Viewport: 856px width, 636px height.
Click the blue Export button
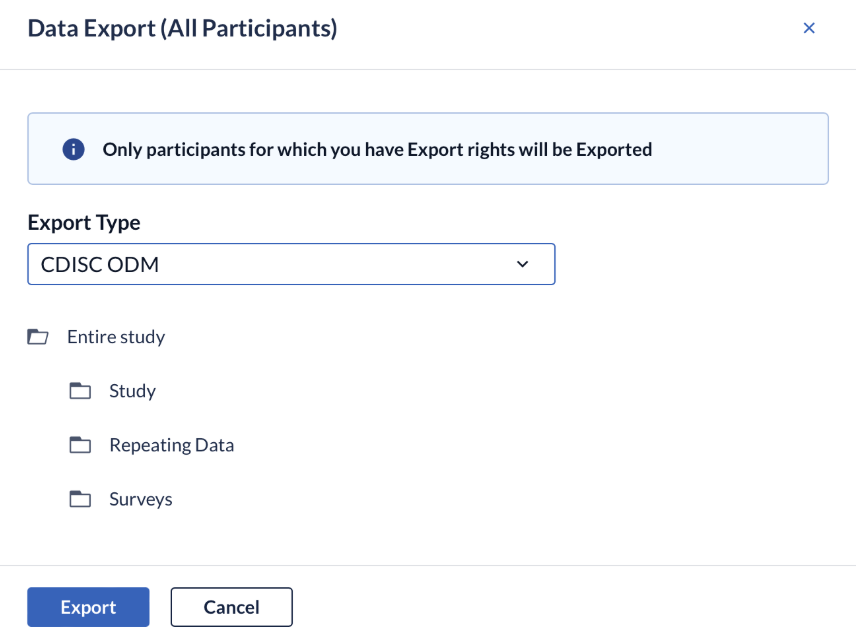88,607
